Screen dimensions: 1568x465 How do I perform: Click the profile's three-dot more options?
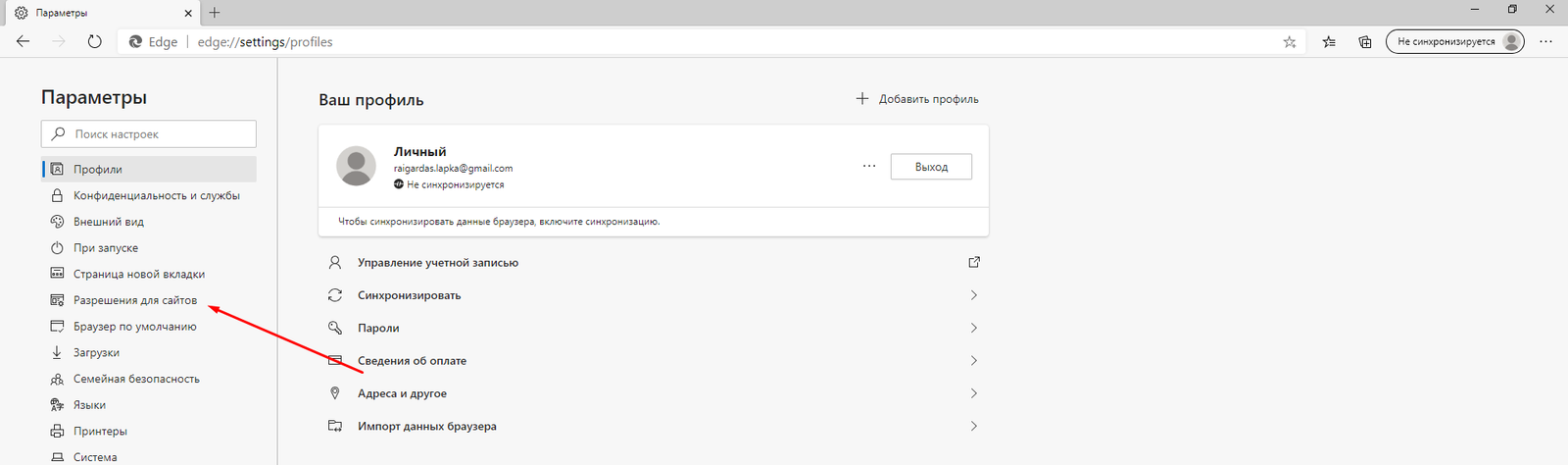[x=868, y=167]
